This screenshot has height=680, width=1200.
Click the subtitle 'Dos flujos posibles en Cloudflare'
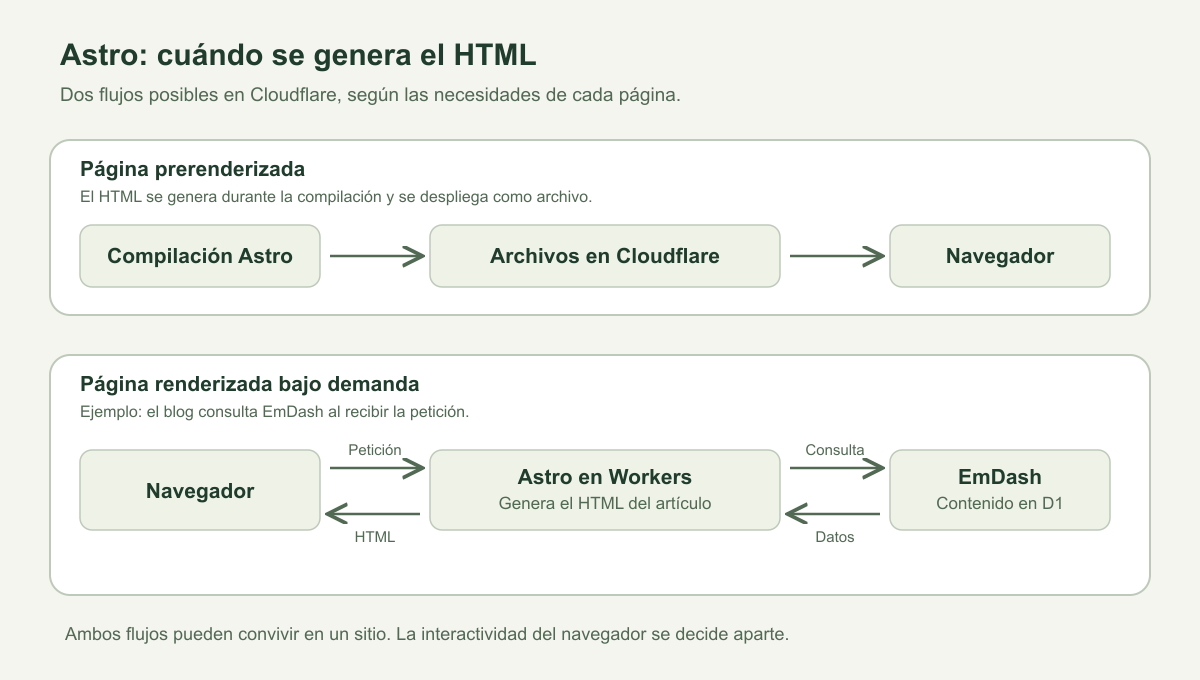coord(199,97)
